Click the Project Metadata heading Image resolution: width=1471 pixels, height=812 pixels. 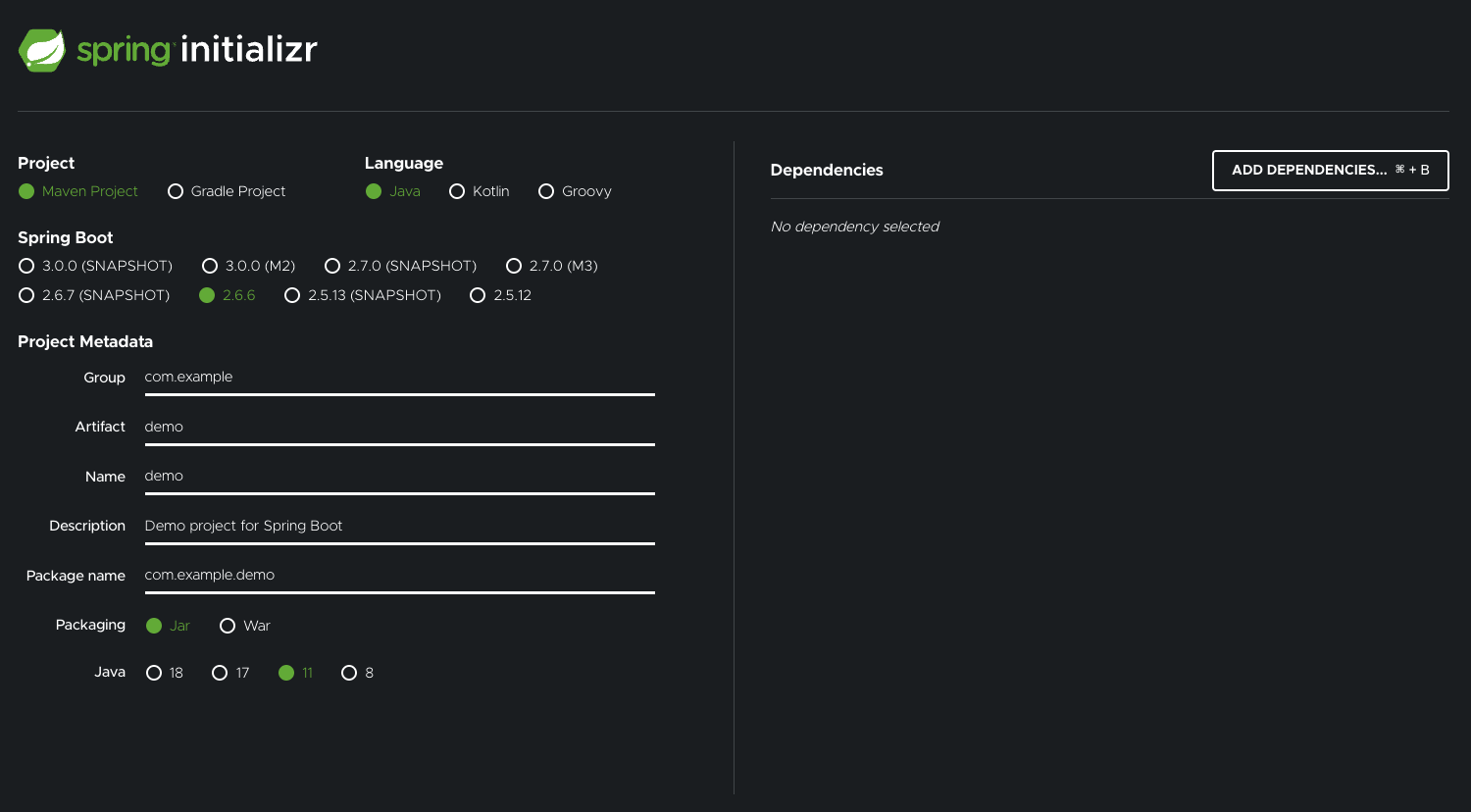[x=85, y=342]
